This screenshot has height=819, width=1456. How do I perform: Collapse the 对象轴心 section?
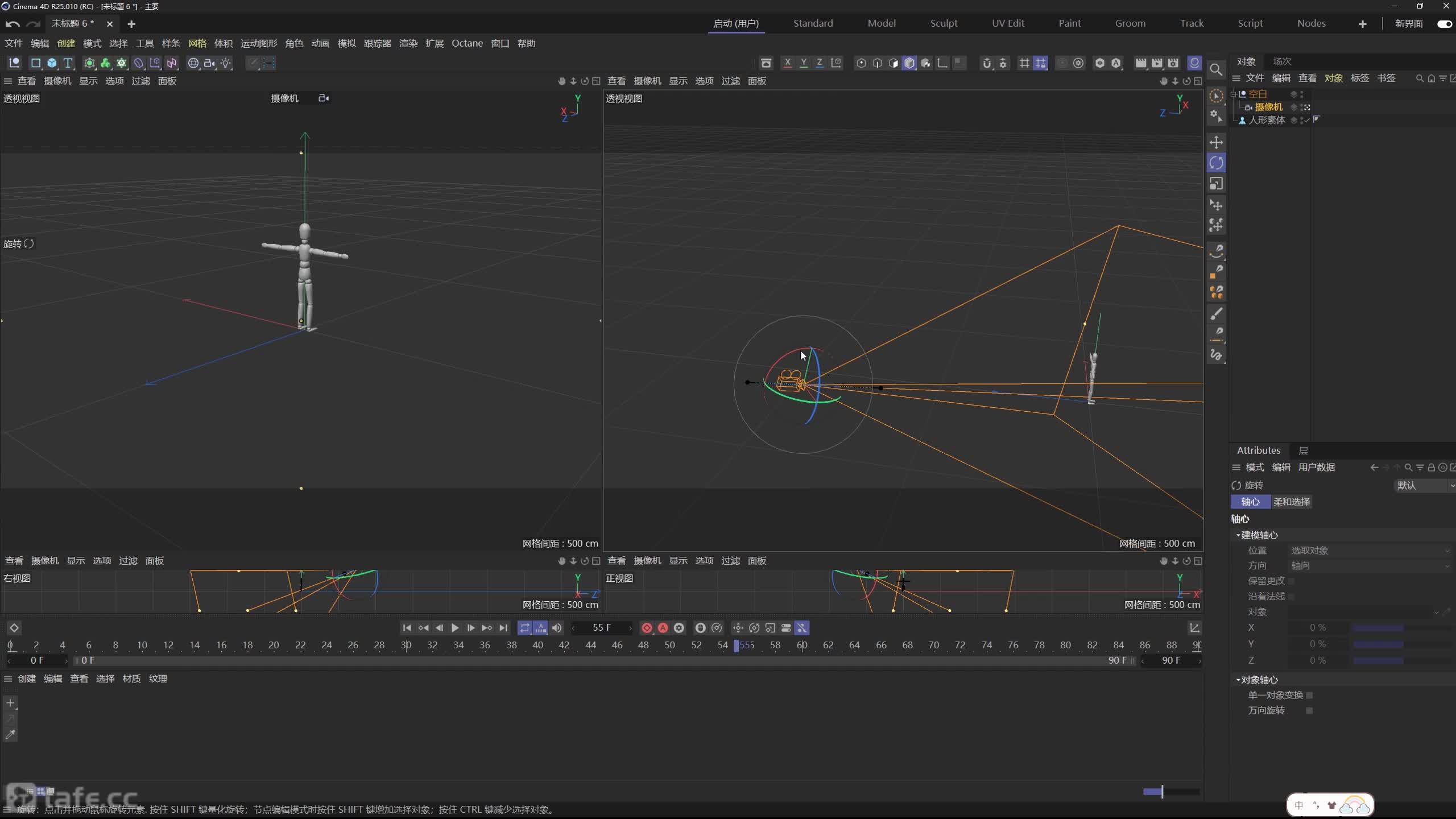coord(1238,680)
